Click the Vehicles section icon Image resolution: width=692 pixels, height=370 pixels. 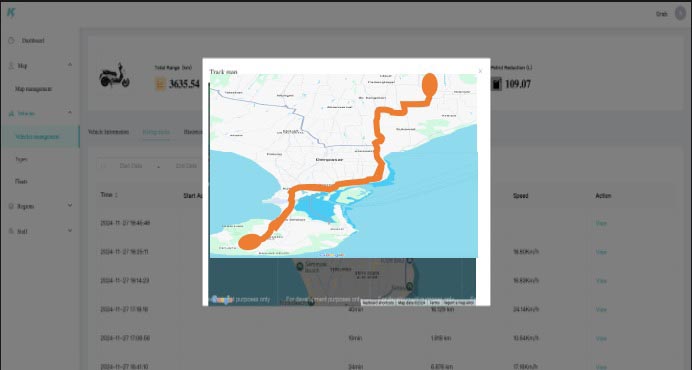11,113
